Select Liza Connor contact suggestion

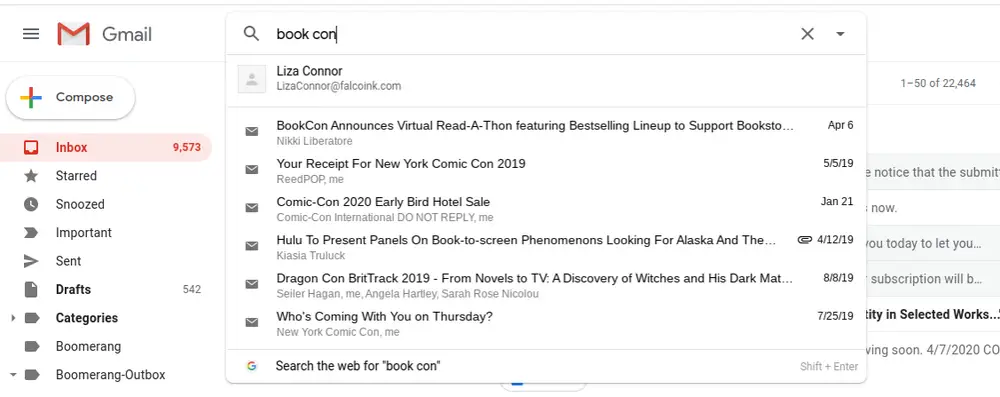point(546,79)
